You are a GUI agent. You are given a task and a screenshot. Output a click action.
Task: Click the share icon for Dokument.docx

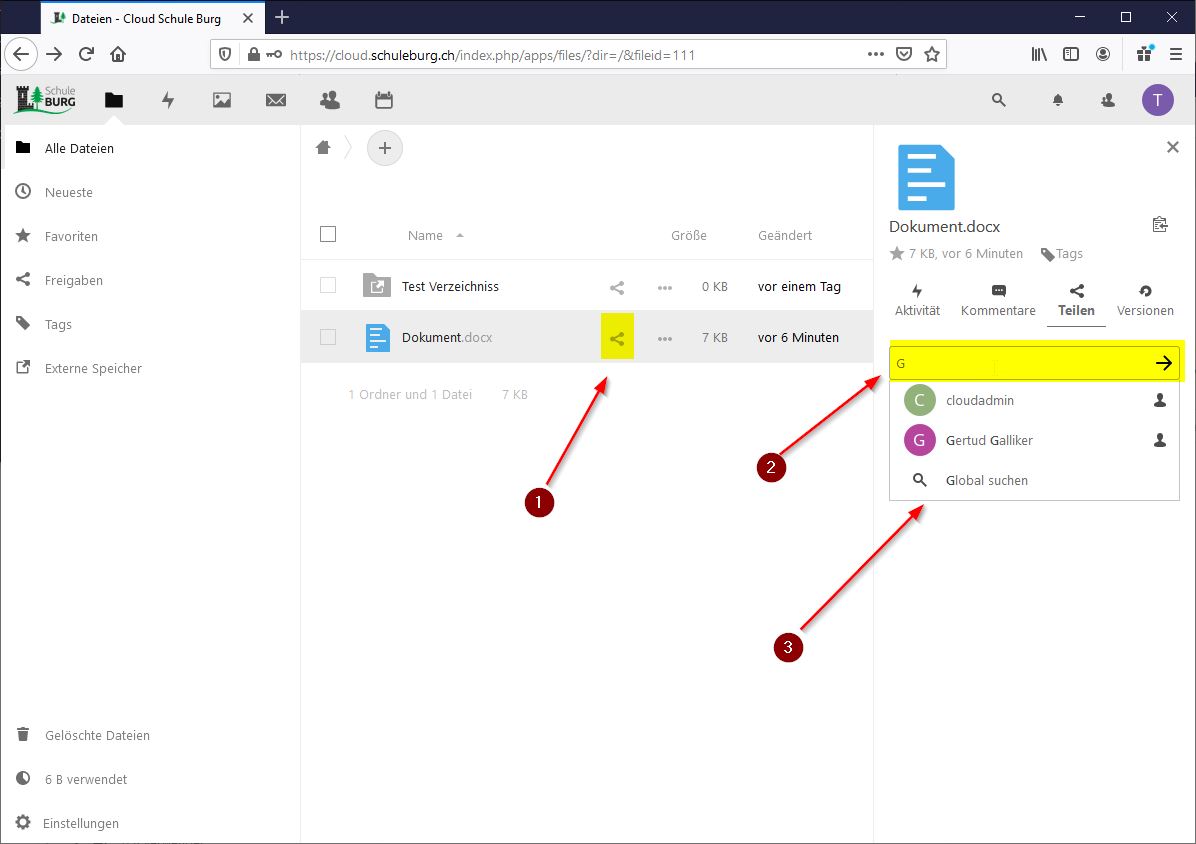617,338
